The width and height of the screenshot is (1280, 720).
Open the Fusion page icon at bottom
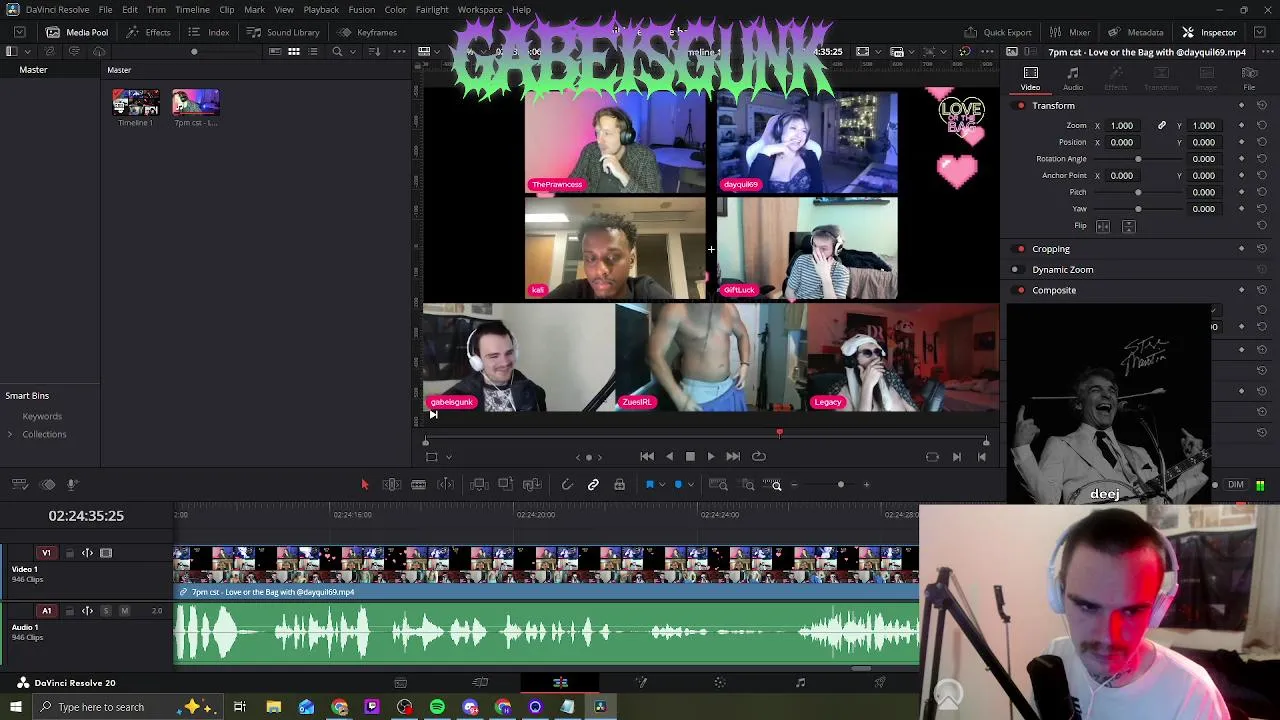click(x=641, y=683)
